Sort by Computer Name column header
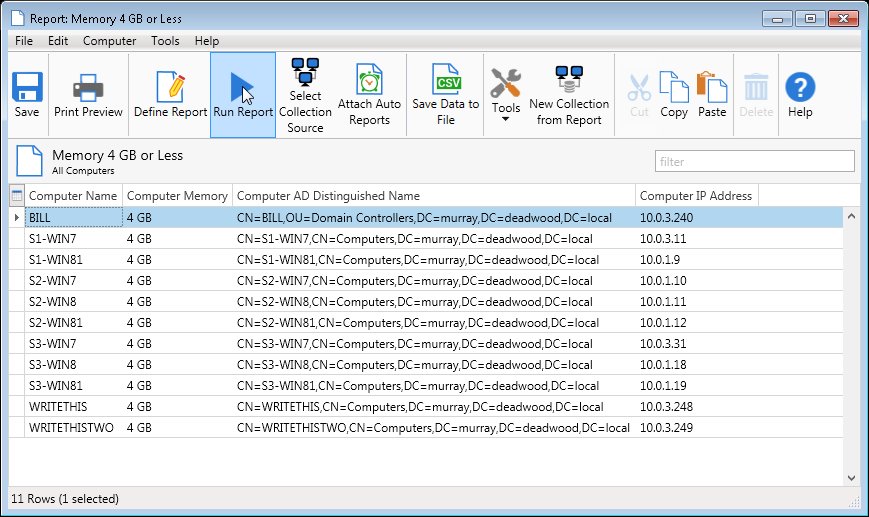 [x=73, y=196]
